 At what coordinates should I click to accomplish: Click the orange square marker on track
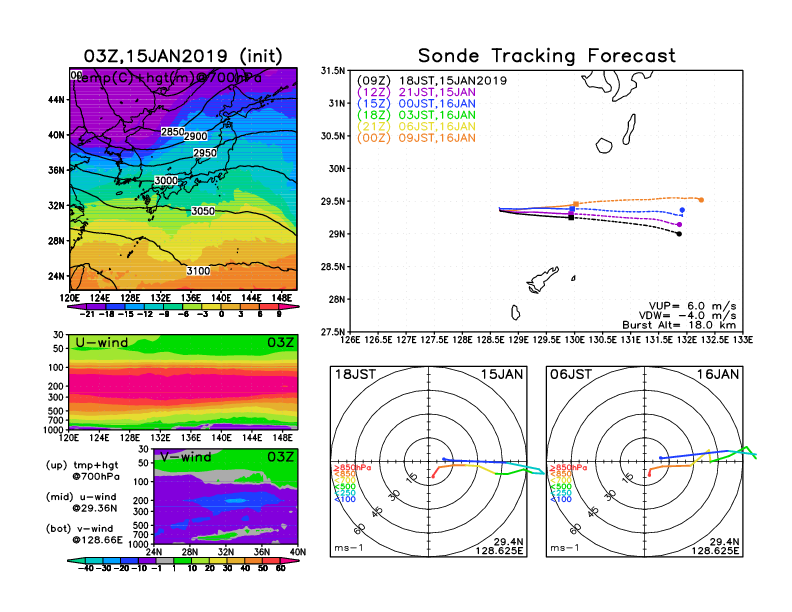[x=574, y=204]
